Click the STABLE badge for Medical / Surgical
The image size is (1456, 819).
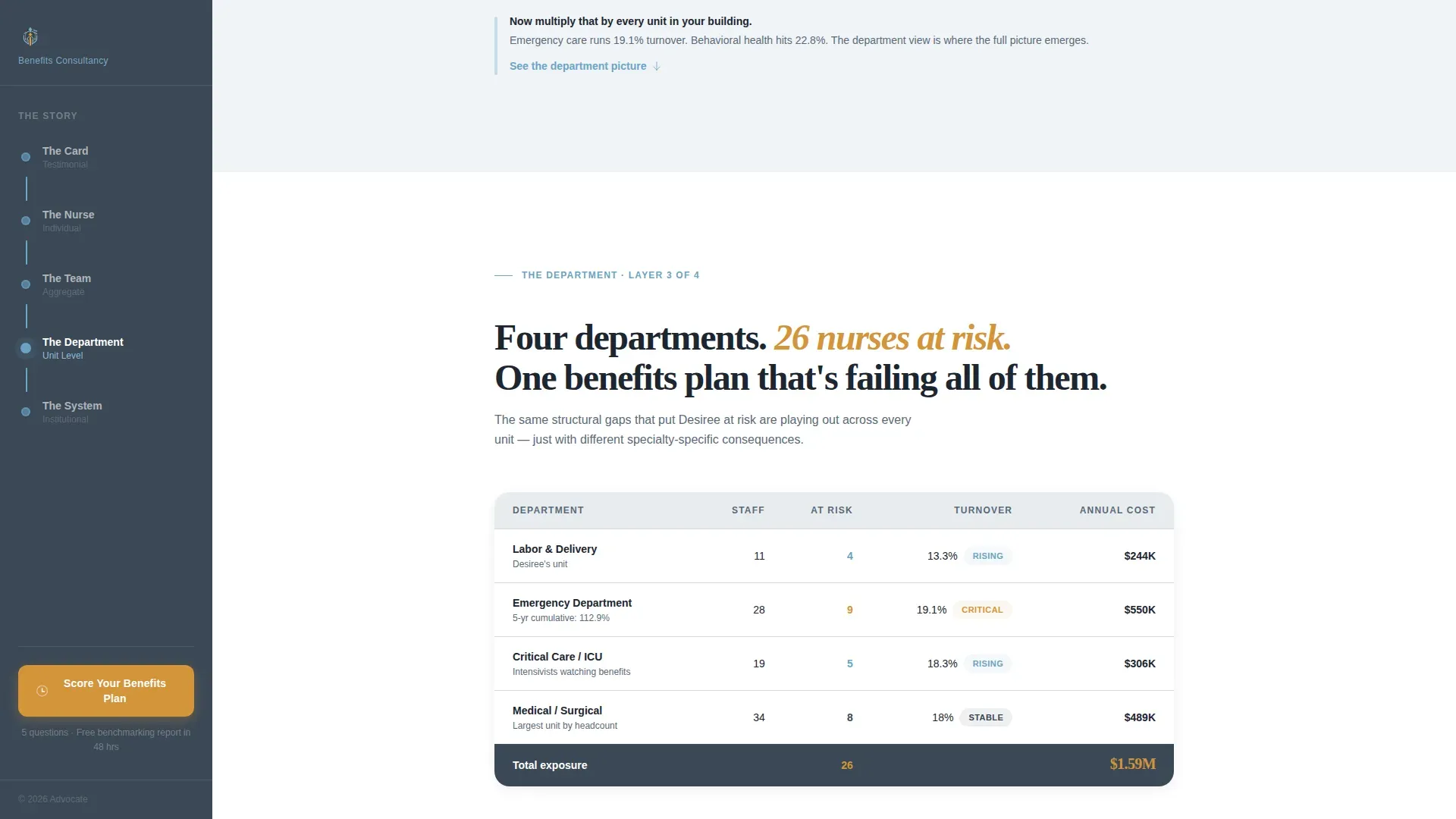(986, 717)
